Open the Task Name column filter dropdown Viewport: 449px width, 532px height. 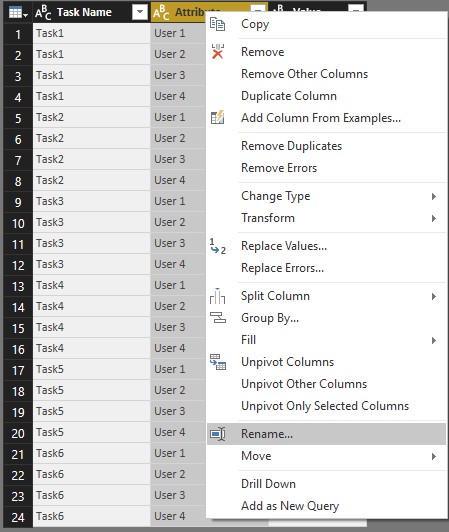[x=139, y=12]
